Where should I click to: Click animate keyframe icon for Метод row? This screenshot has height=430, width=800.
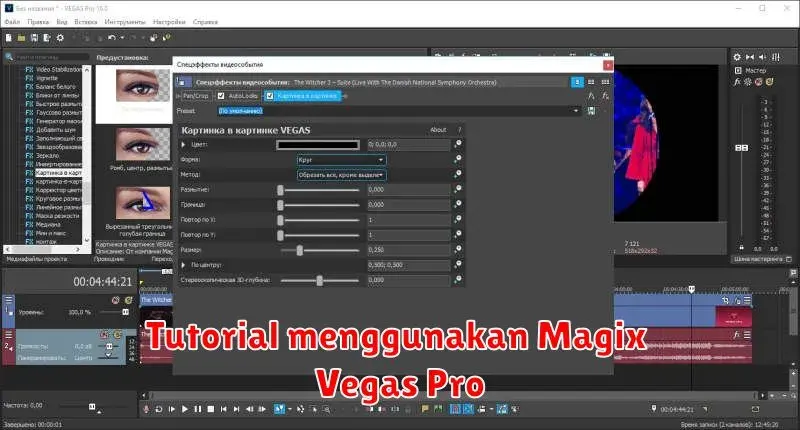pos(458,174)
